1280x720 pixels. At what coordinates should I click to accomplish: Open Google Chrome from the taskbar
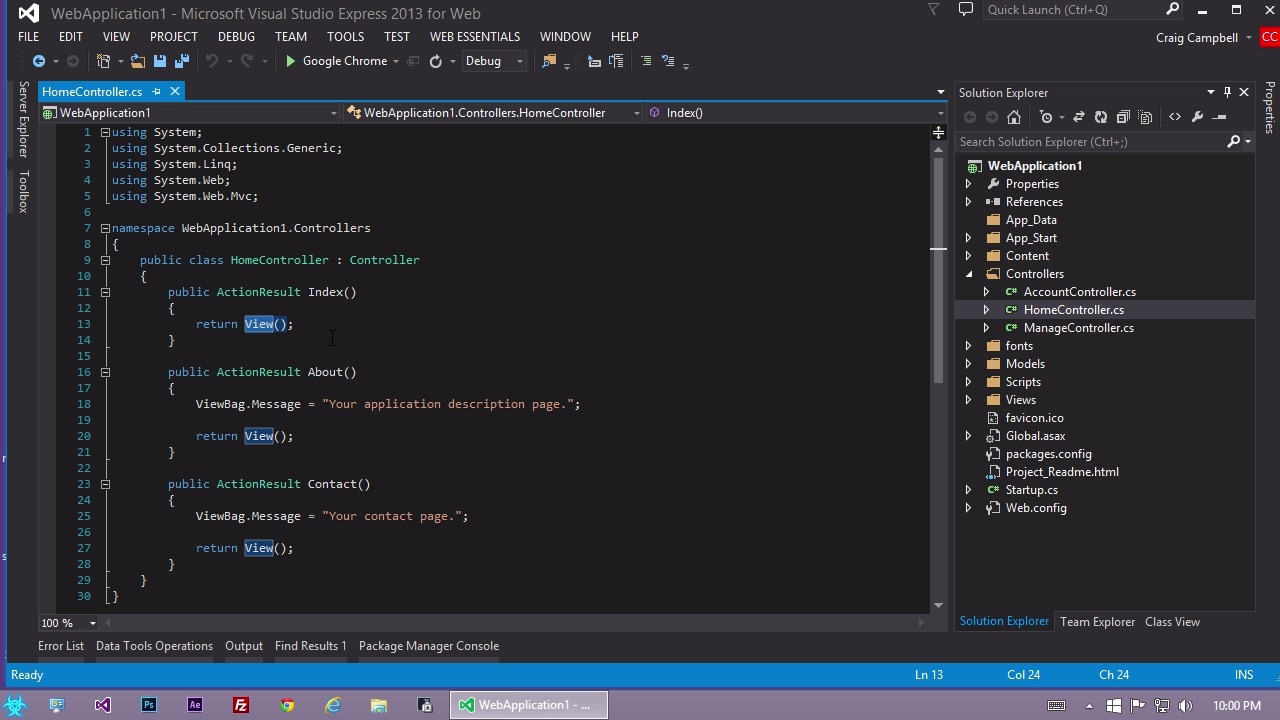click(287, 705)
